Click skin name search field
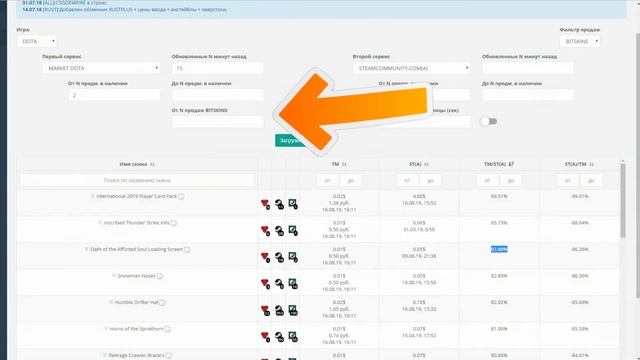The width and height of the screenshot is (640, 360). (x=137, y=180)
